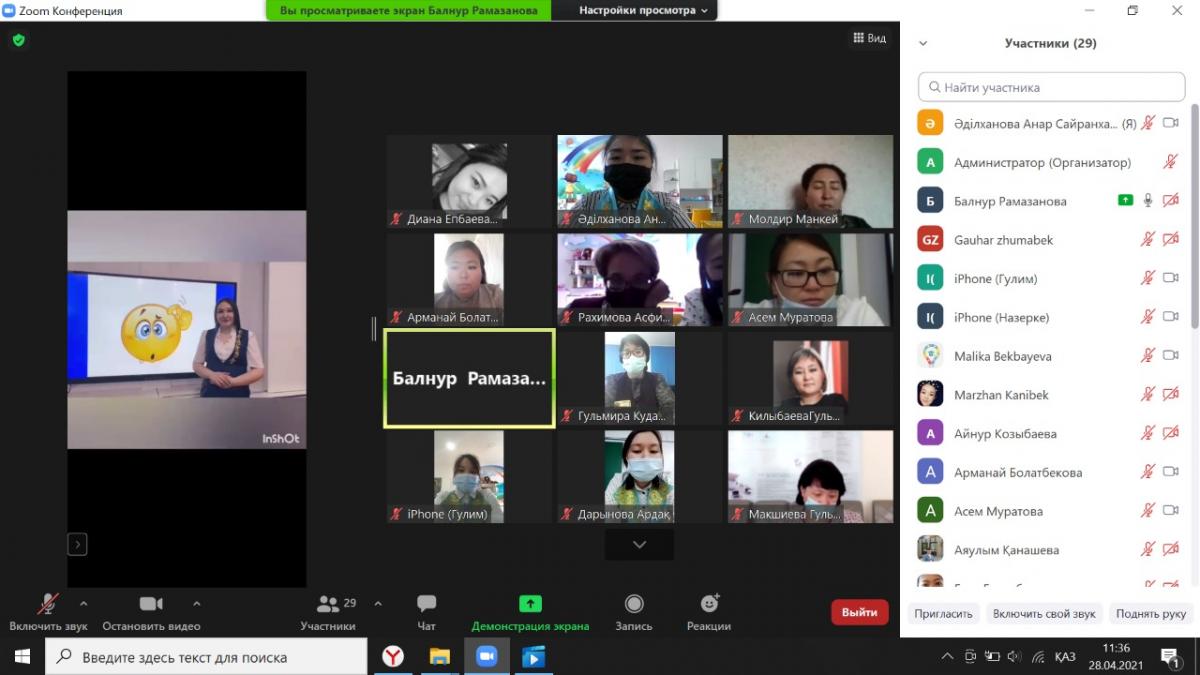Expand audio options arrow beside microphone
The height and width of the screenshot is (675, 1200).
click(x=83, y=603)
